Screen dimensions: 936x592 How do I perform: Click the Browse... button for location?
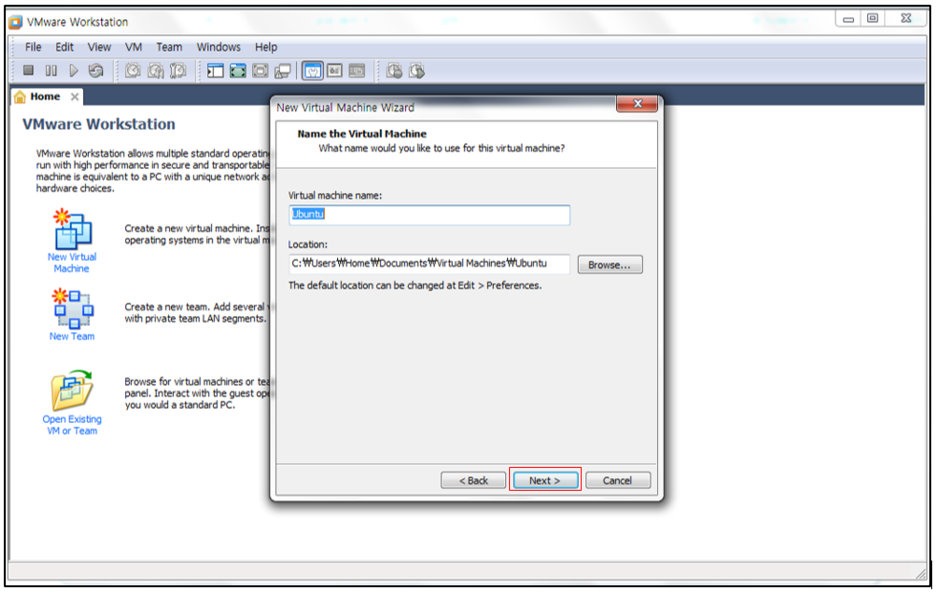click(x=609, y=265)
